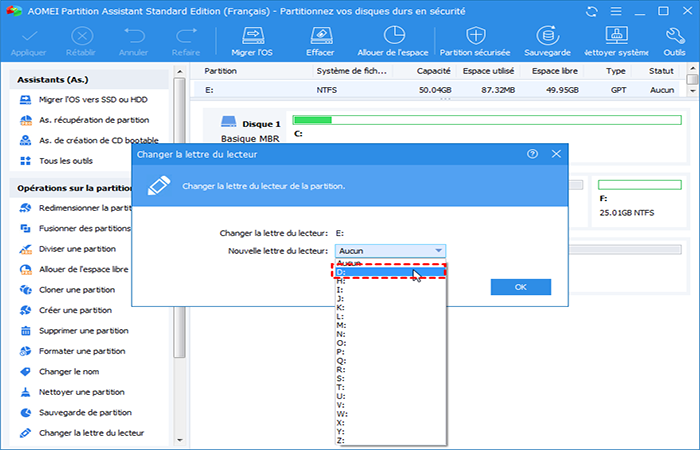Click the Sauvegarde toolbar icon

tap(546, 35)
